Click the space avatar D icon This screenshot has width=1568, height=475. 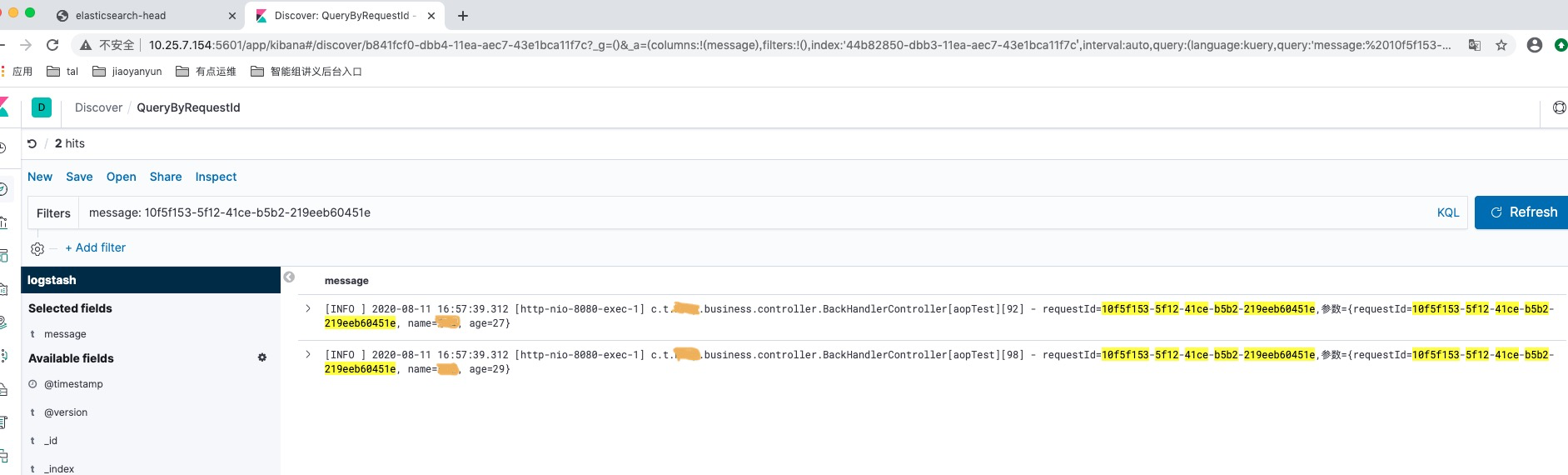point(42,107)
